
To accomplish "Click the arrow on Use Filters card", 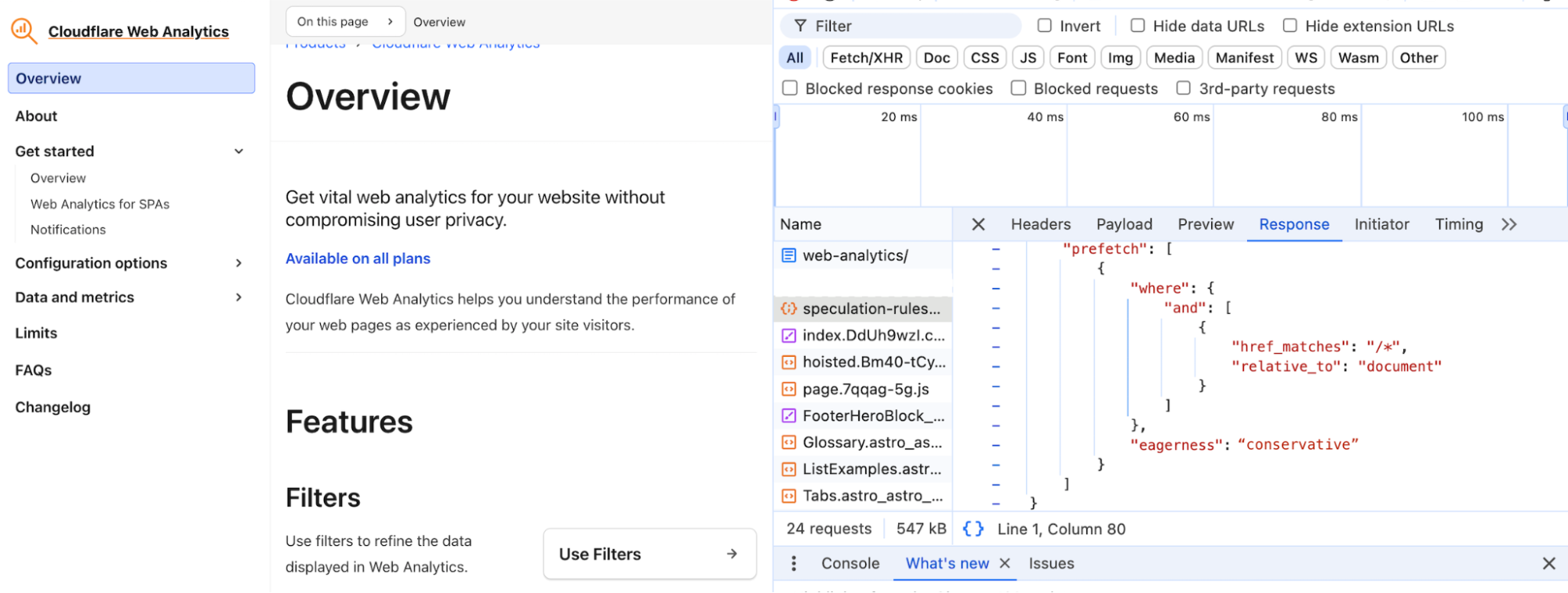I will (x=731, y=554).
